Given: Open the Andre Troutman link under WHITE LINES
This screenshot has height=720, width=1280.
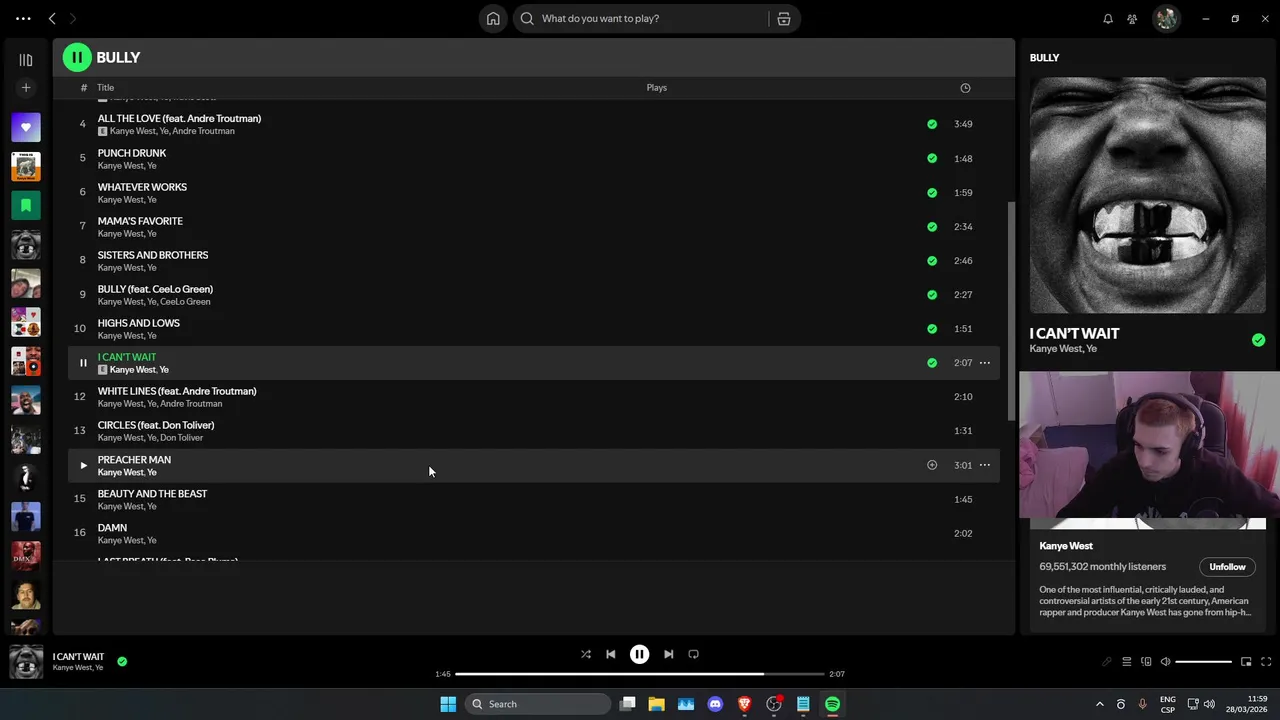Looking at the screenshot, I should click(191, 404).
